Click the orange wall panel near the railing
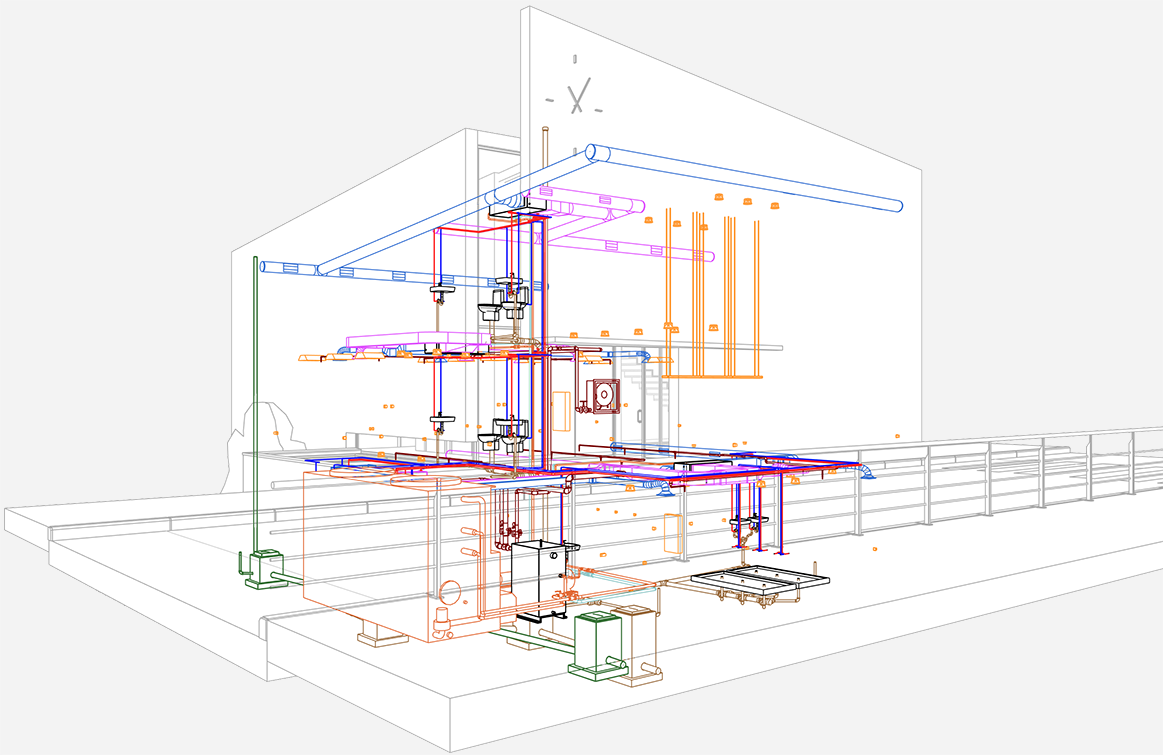The width and height of the screenshot is (1163, 755). point(672,533)
